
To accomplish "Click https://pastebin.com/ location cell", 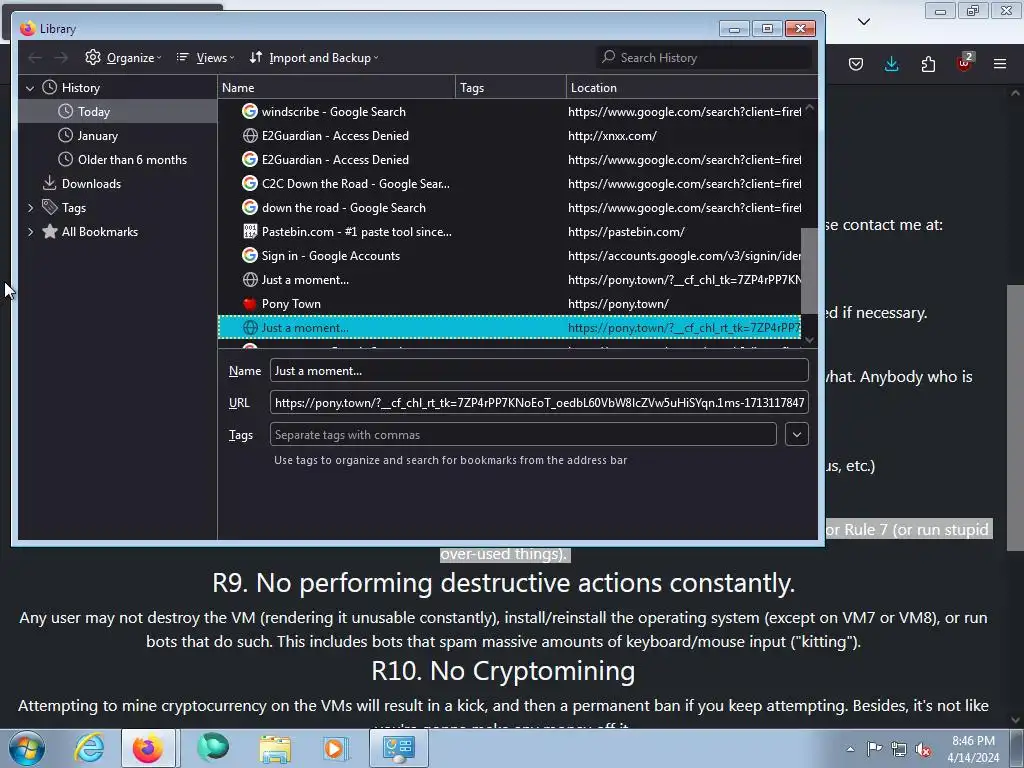I will 626,232.
